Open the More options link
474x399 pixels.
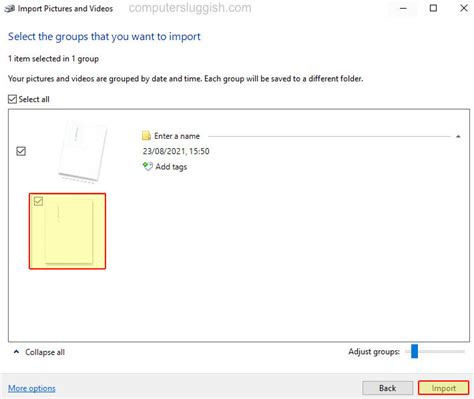tap(32, 388)
